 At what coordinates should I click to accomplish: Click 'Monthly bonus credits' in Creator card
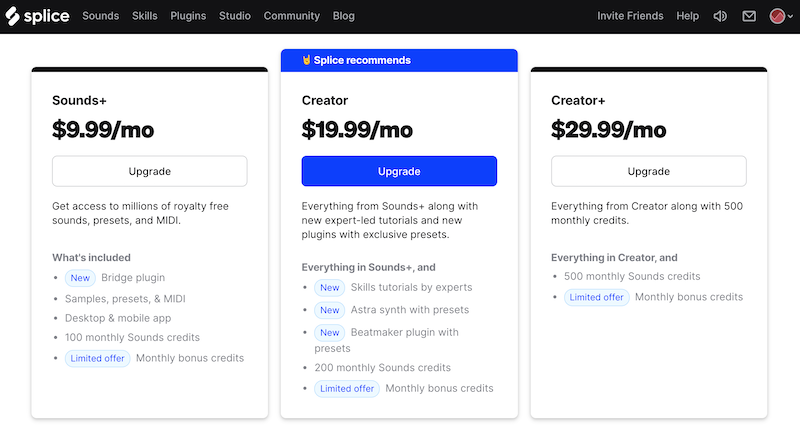coord(439,388)
